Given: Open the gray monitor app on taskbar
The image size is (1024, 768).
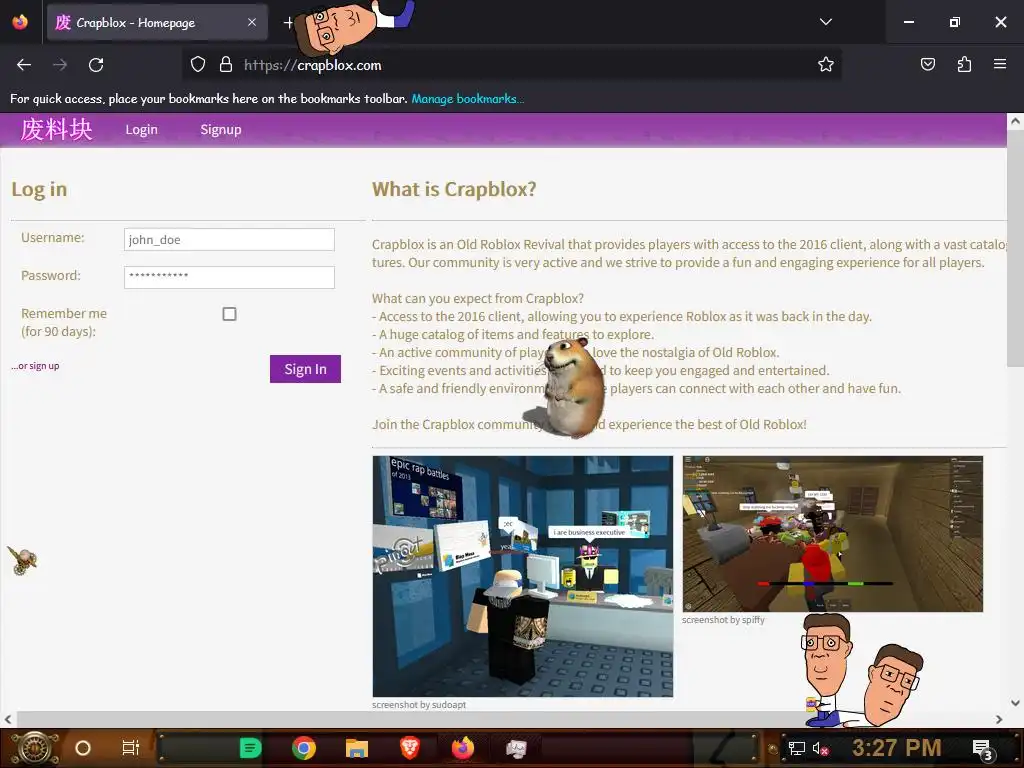Looking at the screenshot, I should pyautogui.click(x=516, y=748).
